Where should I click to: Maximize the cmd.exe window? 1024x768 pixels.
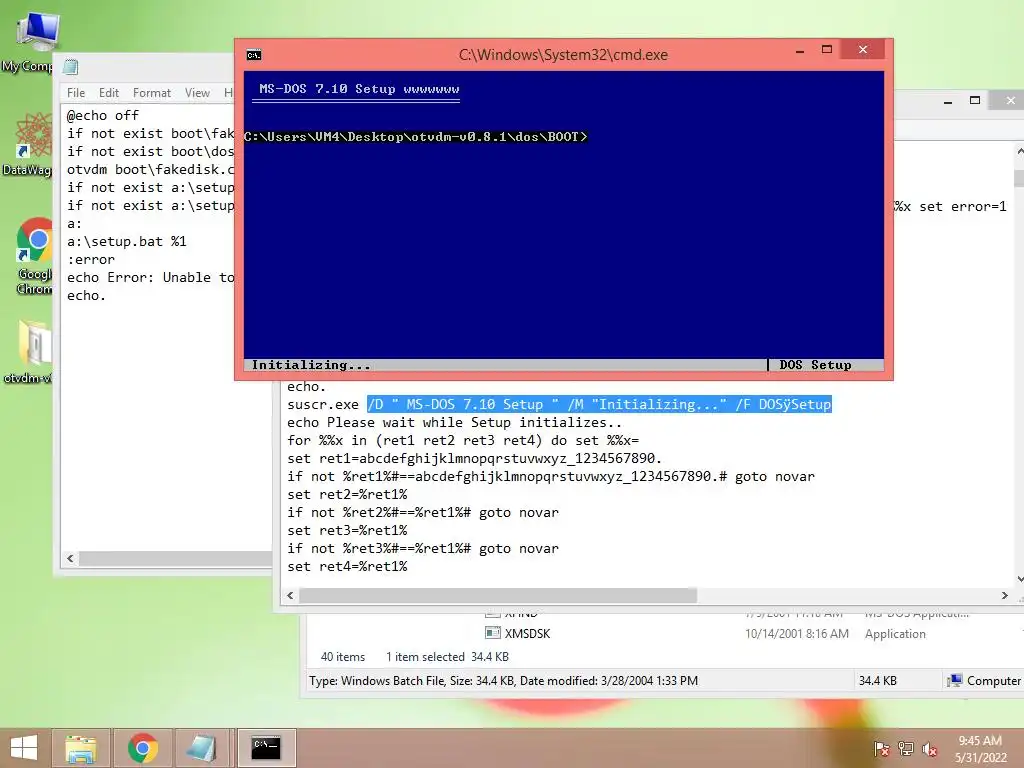827,50
